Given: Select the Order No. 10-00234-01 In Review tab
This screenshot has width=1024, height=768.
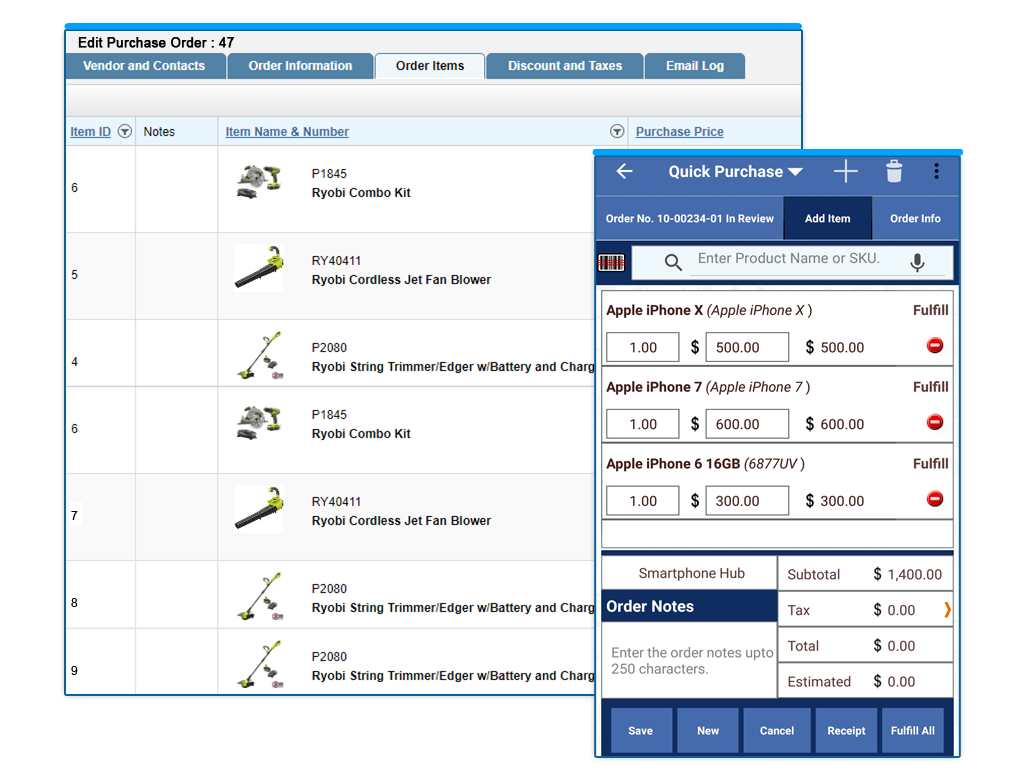Looking at the screenshot, I should click(x=690, y=219).
